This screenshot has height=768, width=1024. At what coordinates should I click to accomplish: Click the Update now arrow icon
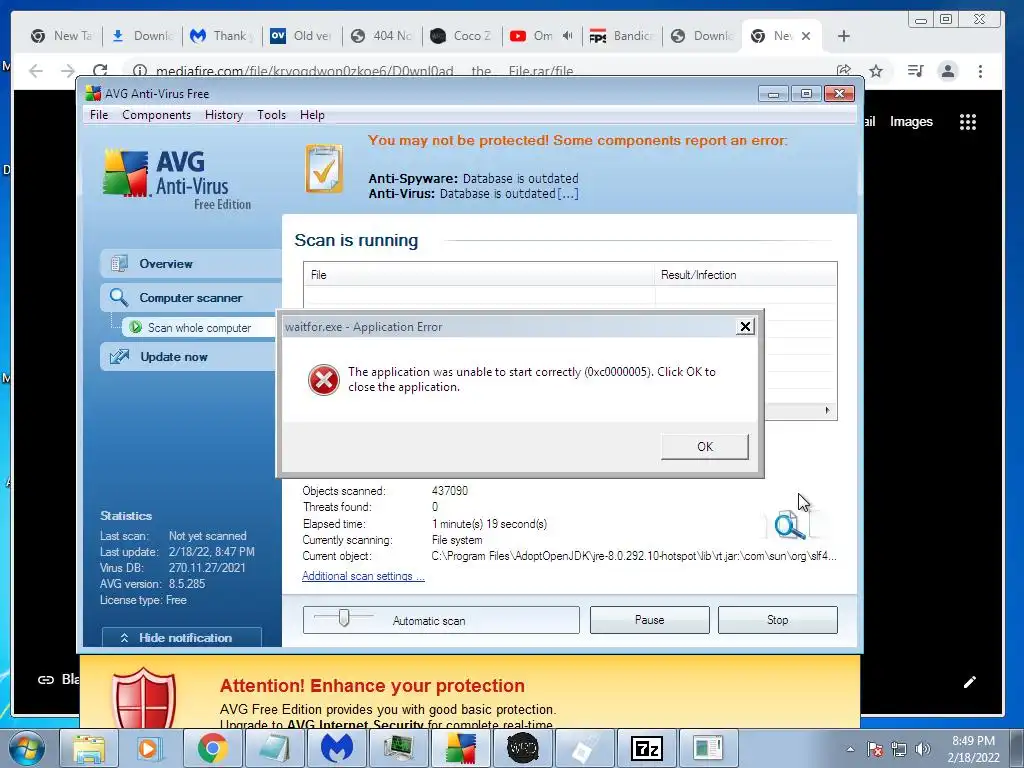[119, 357]
